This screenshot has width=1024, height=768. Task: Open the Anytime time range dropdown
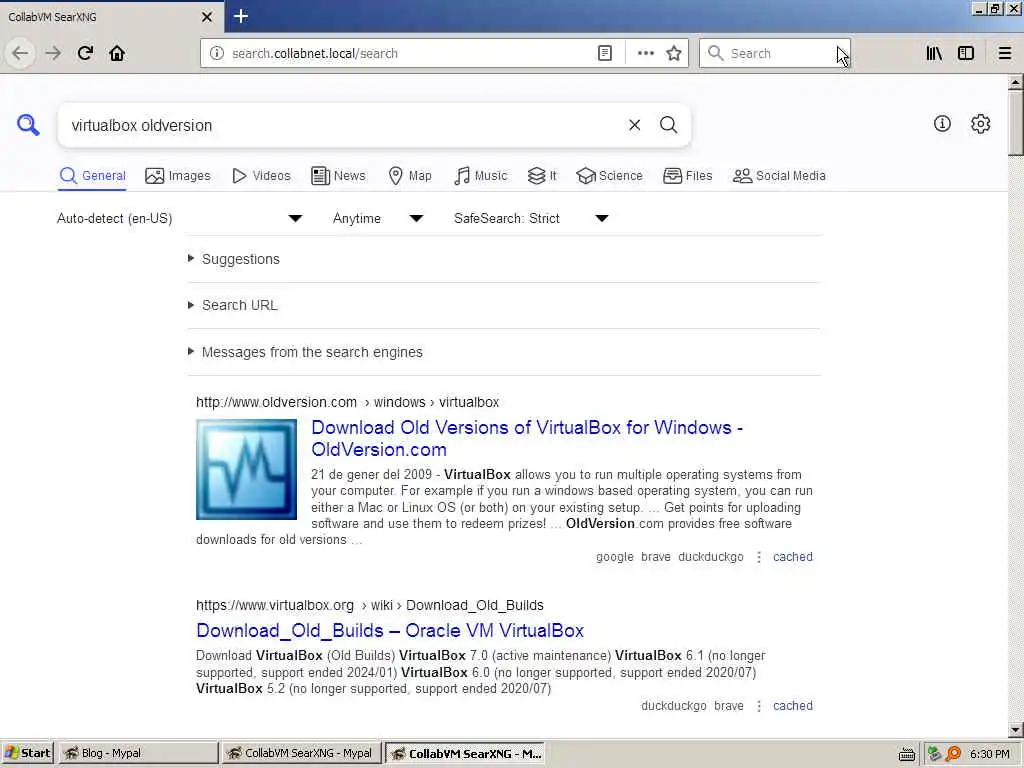point(377,218)
